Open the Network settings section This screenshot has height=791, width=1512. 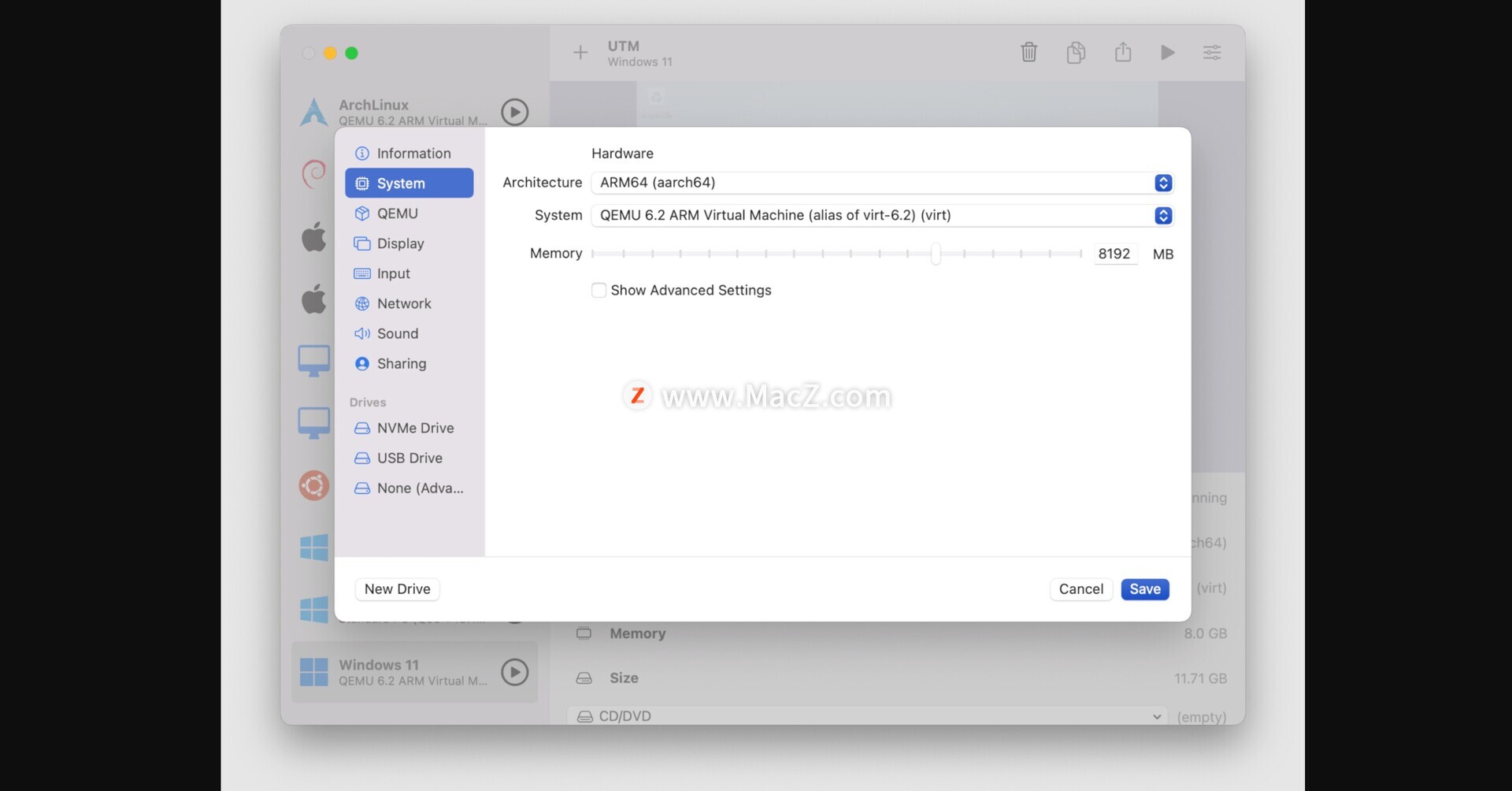coord(403,303)
